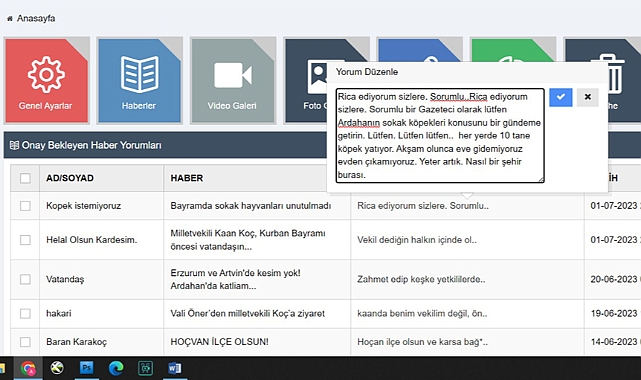The height and width of the screenshot is (380, 641).
Task: Click the name cell 'Baran Karakoç'
Action: tap(76, 342)
